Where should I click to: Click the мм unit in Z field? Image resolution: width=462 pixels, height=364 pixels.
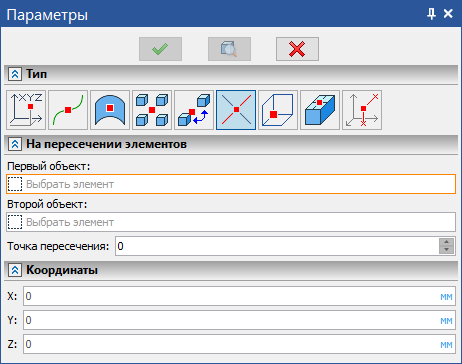pyautogui.click(x=446, y=345)
